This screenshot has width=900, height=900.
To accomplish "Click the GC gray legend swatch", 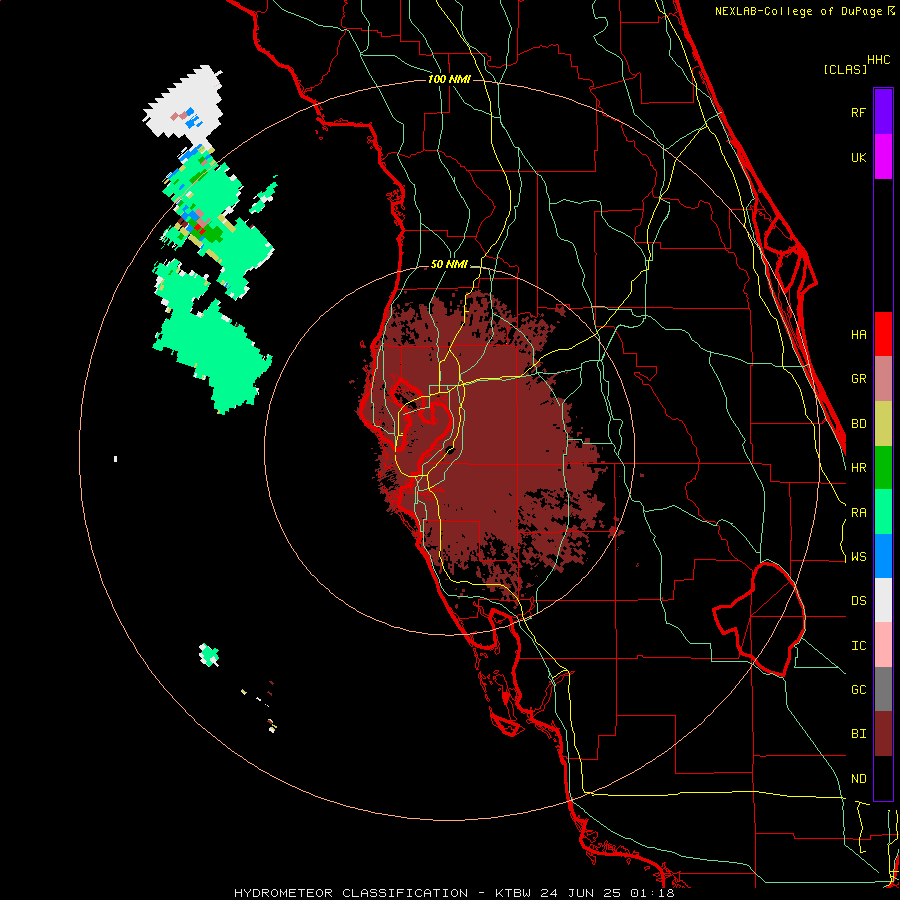I will point(883,689).
